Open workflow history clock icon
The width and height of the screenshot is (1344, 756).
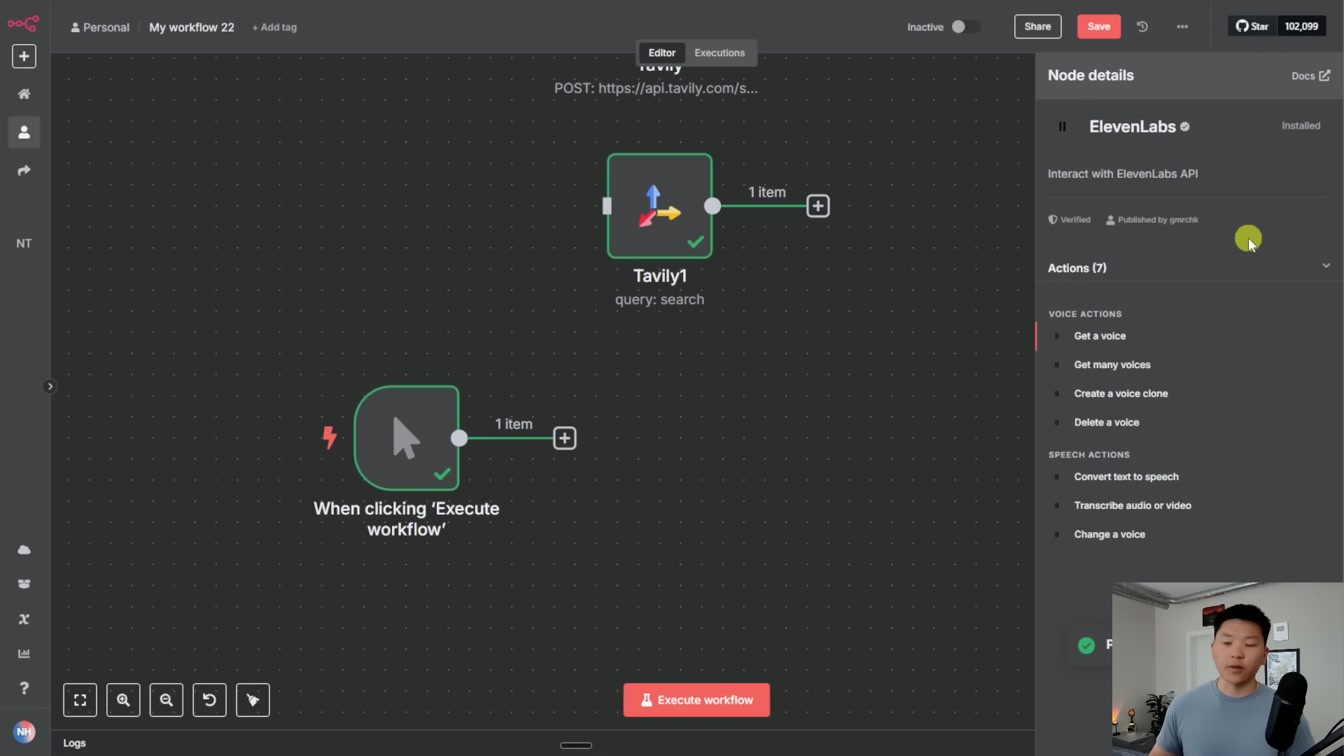click(x=1142, y=27)
